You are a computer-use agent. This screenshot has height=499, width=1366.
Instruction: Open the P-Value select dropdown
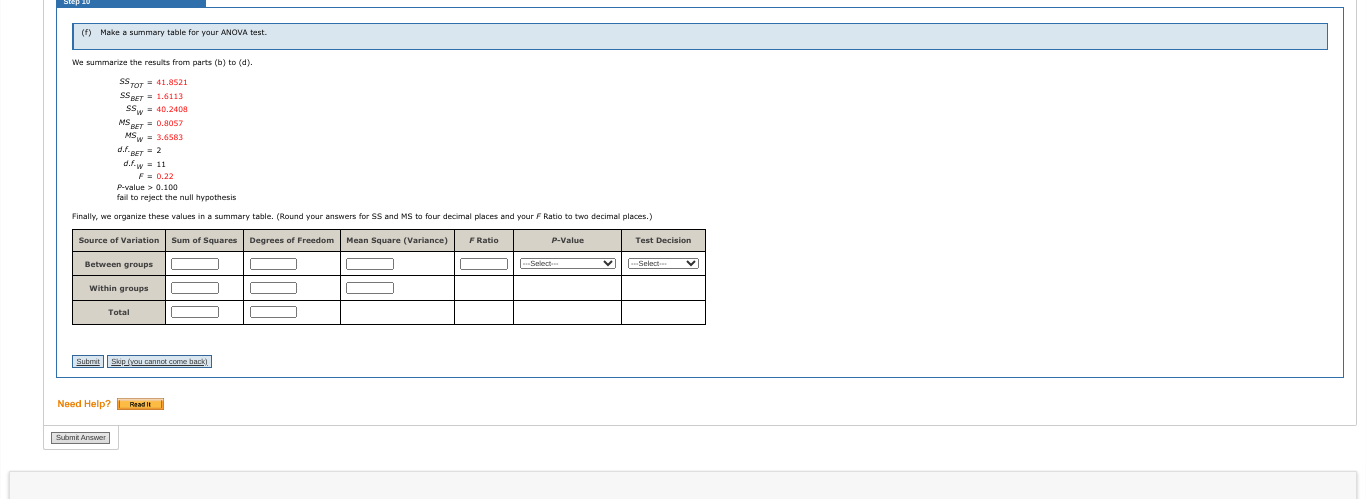(x=567, y=264)
